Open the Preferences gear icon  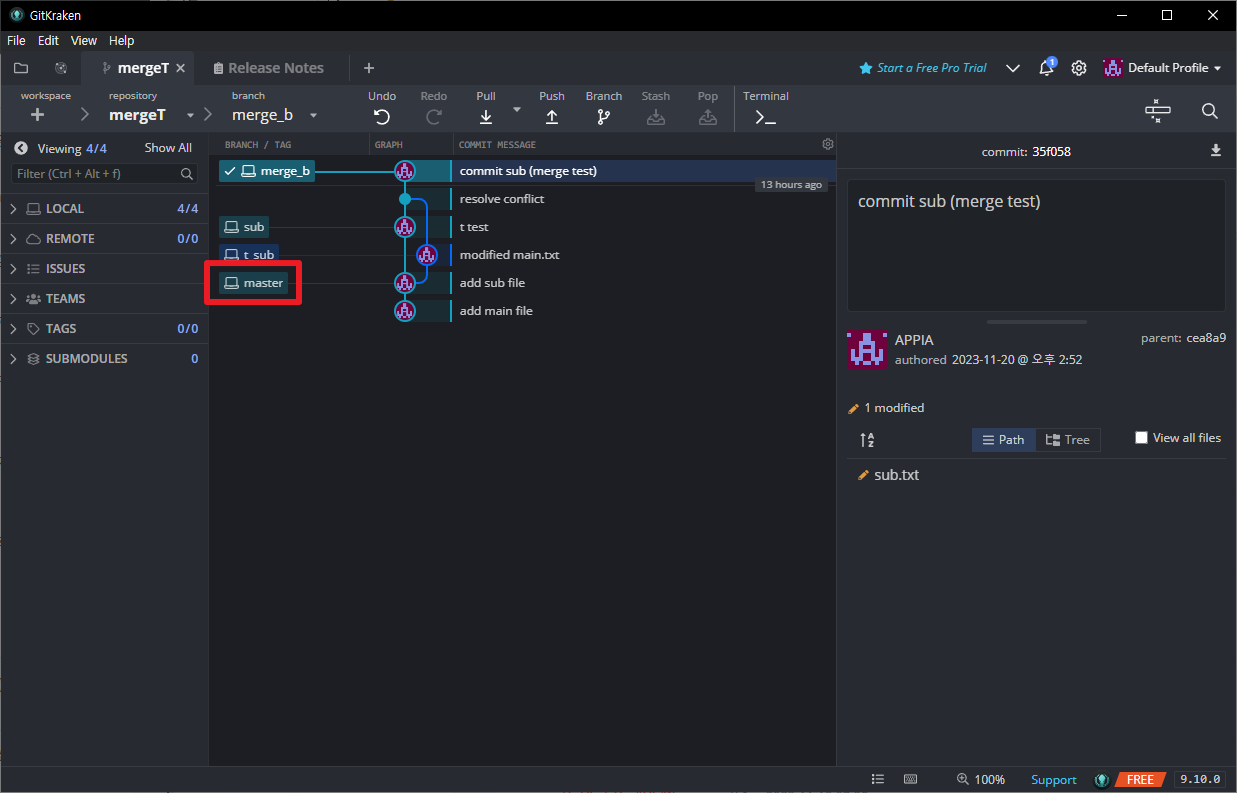[1079, 68]
